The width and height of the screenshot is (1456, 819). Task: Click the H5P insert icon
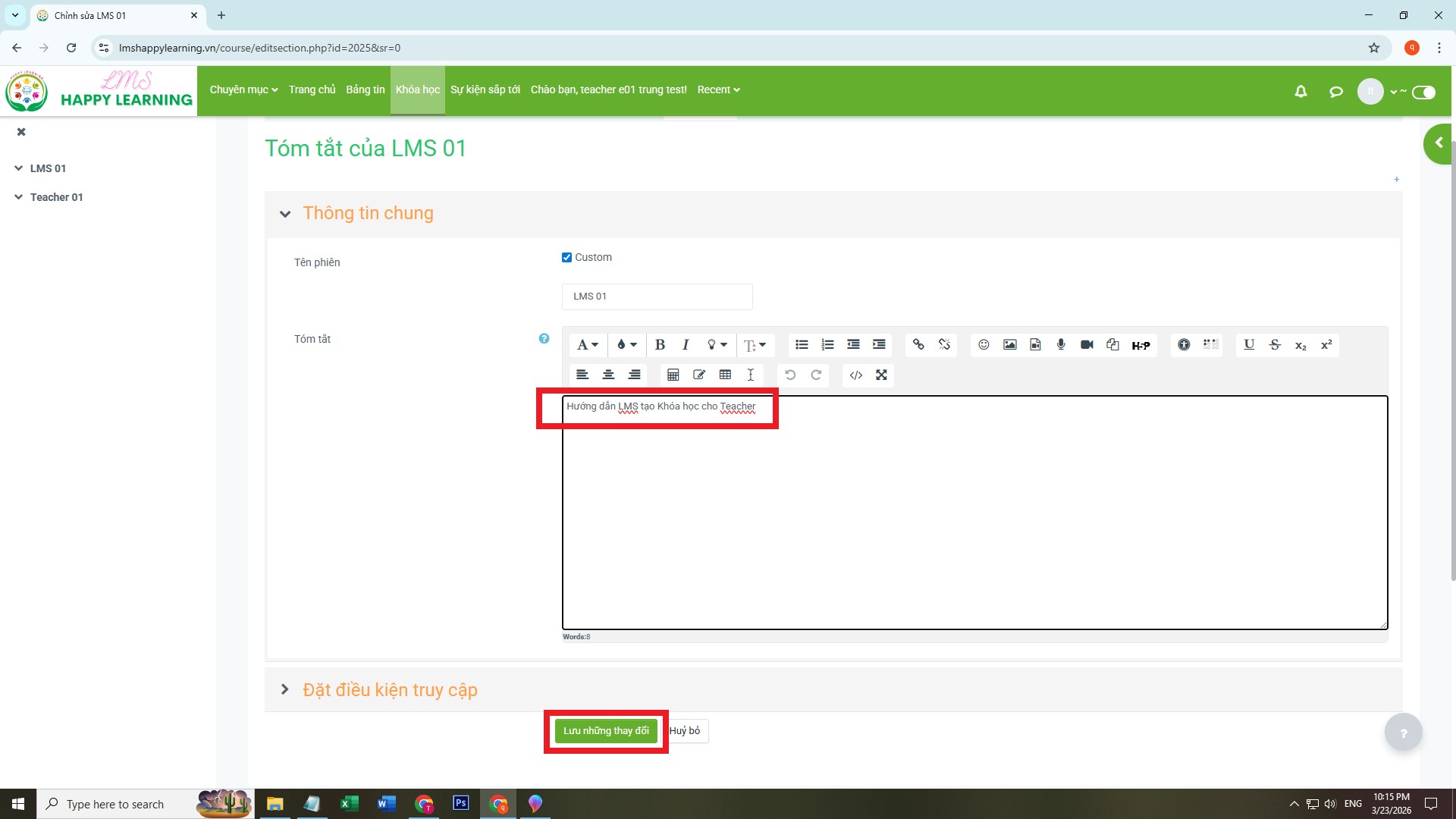1141,345
